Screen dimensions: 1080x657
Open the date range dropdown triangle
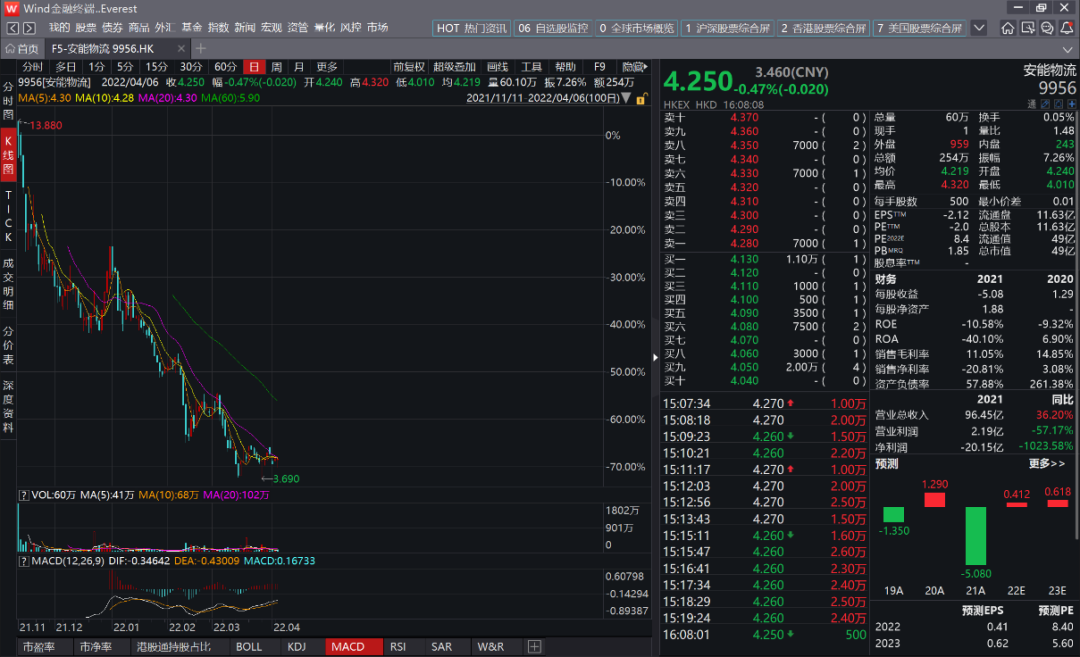[x=626, y=98]
